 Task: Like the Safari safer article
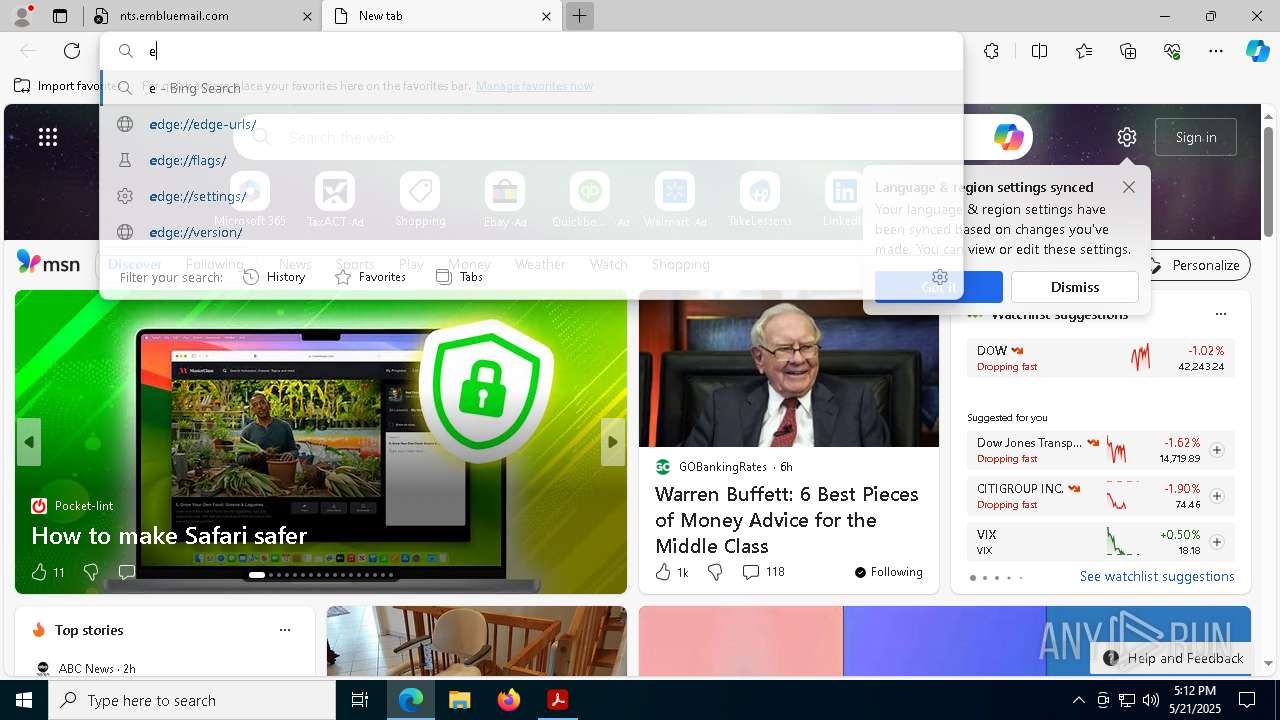coord(39,572)
